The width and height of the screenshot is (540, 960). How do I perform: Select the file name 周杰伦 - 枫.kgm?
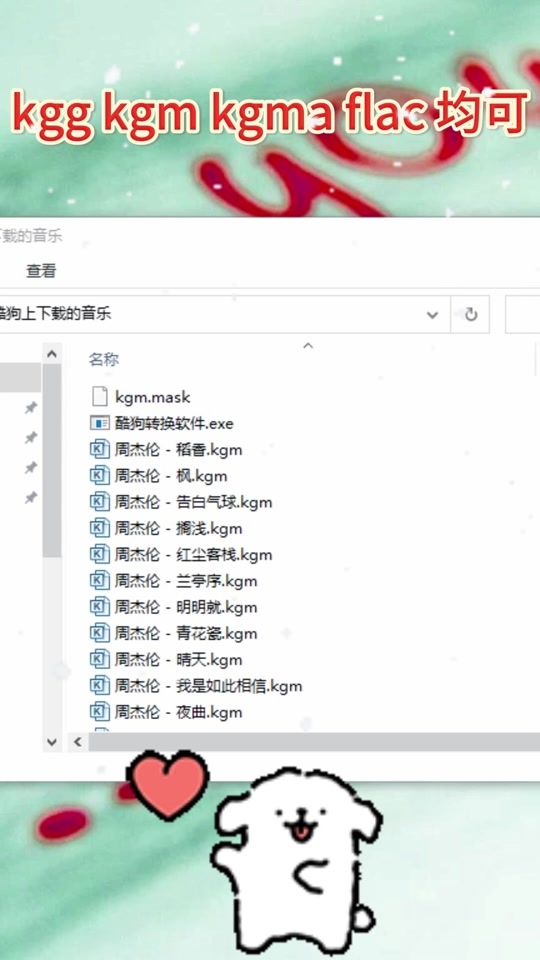[171, 476]
